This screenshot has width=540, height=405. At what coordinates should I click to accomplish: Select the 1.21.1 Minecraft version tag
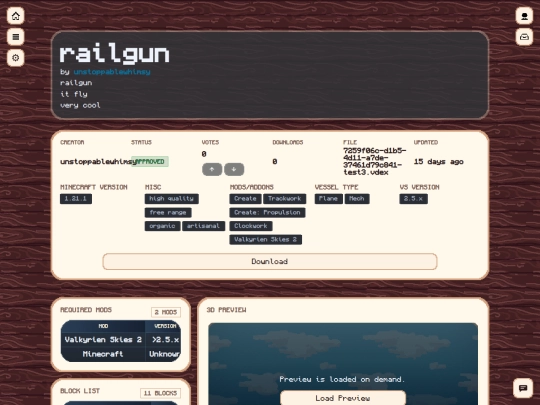(x=76, y=199)
